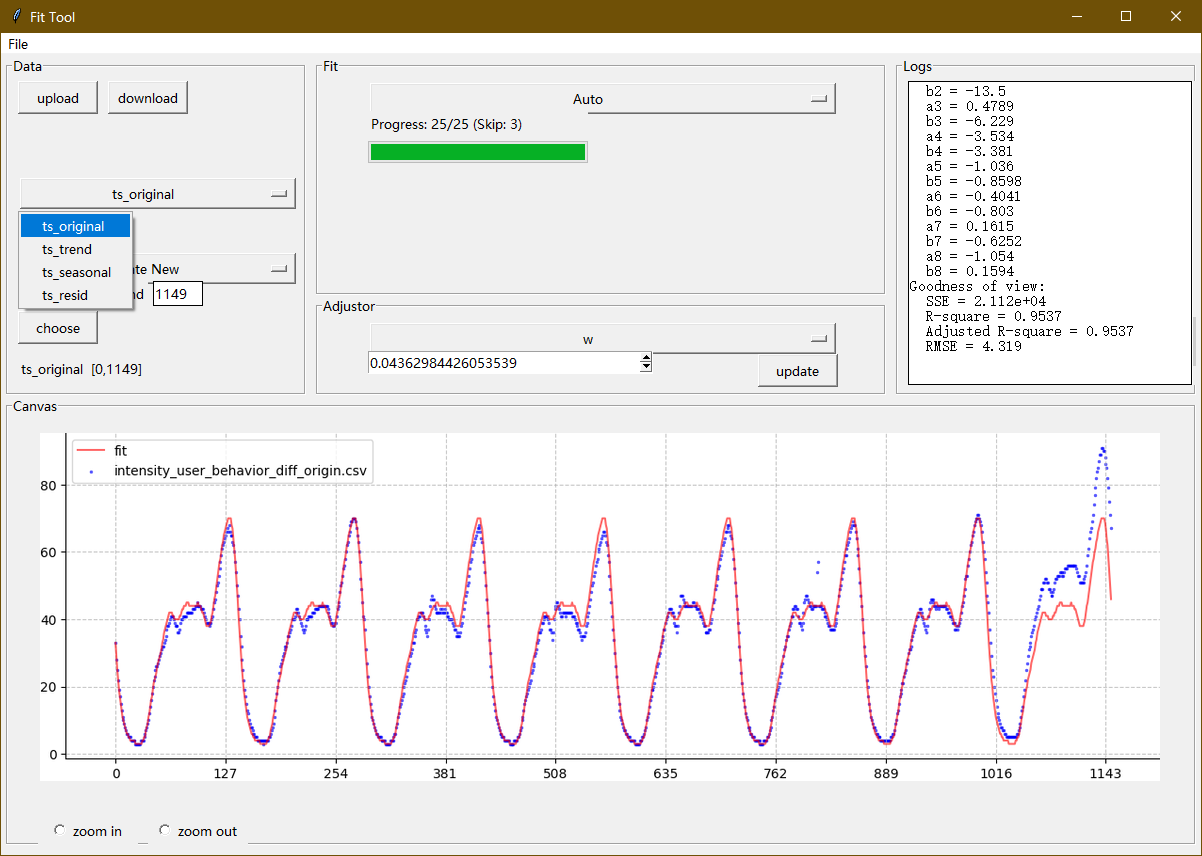
Task: Click the Logs panel scrollbar
Action: click(1196, 340)
